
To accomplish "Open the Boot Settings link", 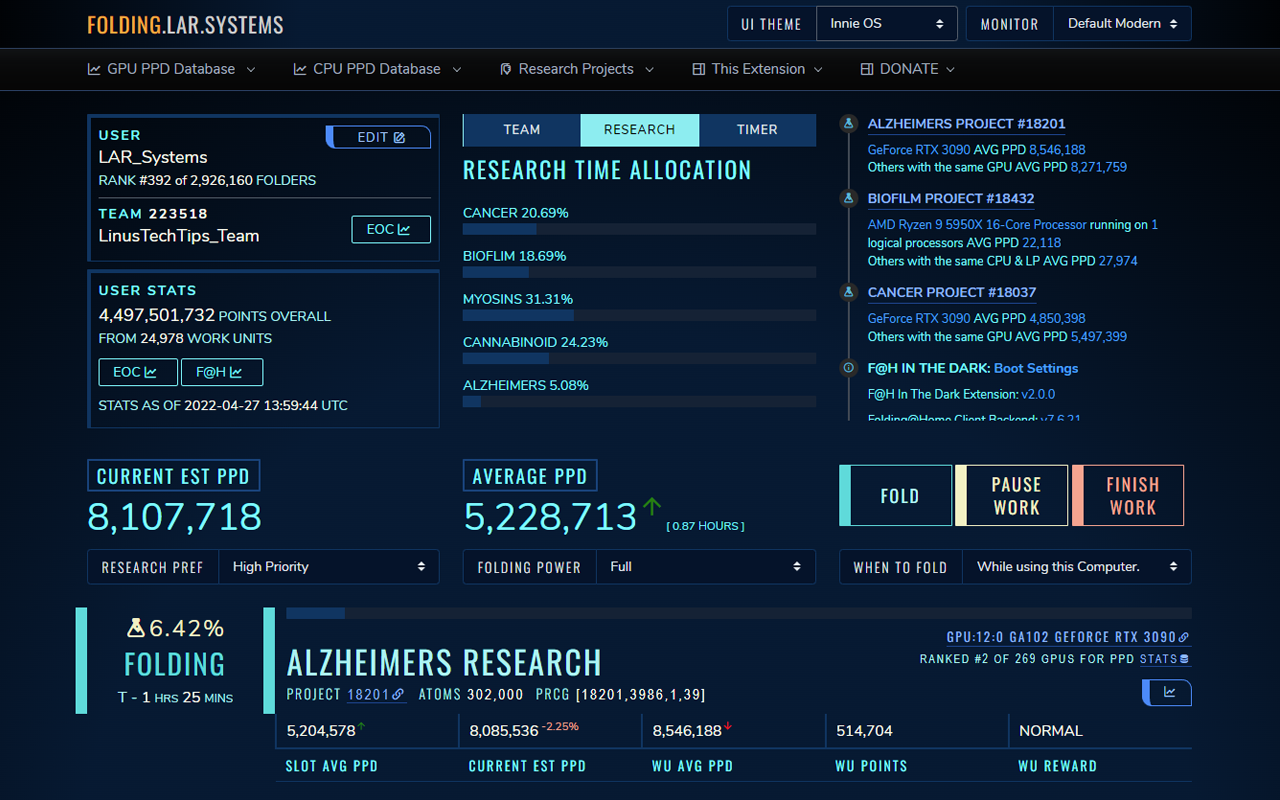I will pyautogui.click(x=1035, y=368).
